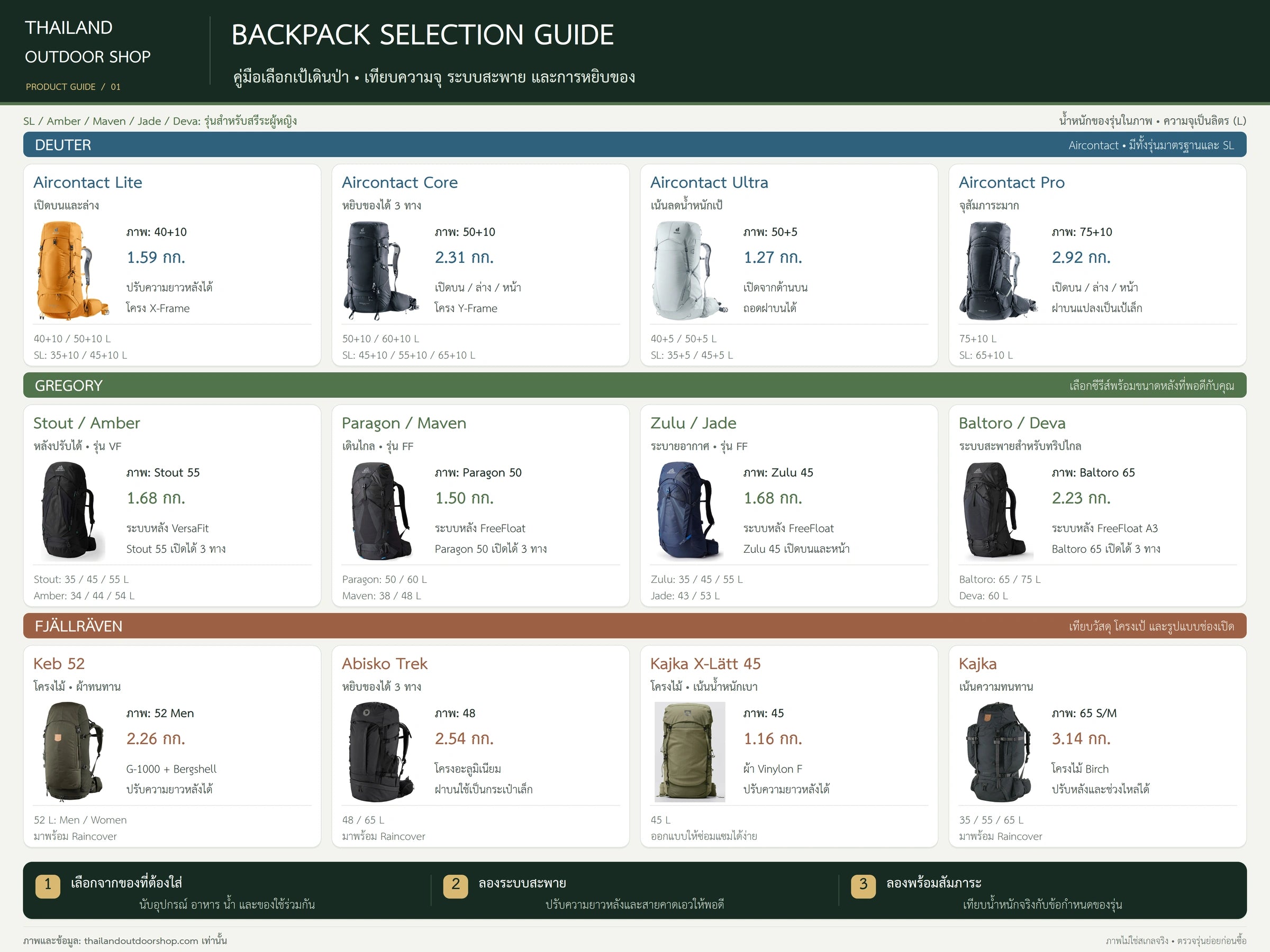Open the Kajka card heading
1270x952 pixels.
[977, 664]
